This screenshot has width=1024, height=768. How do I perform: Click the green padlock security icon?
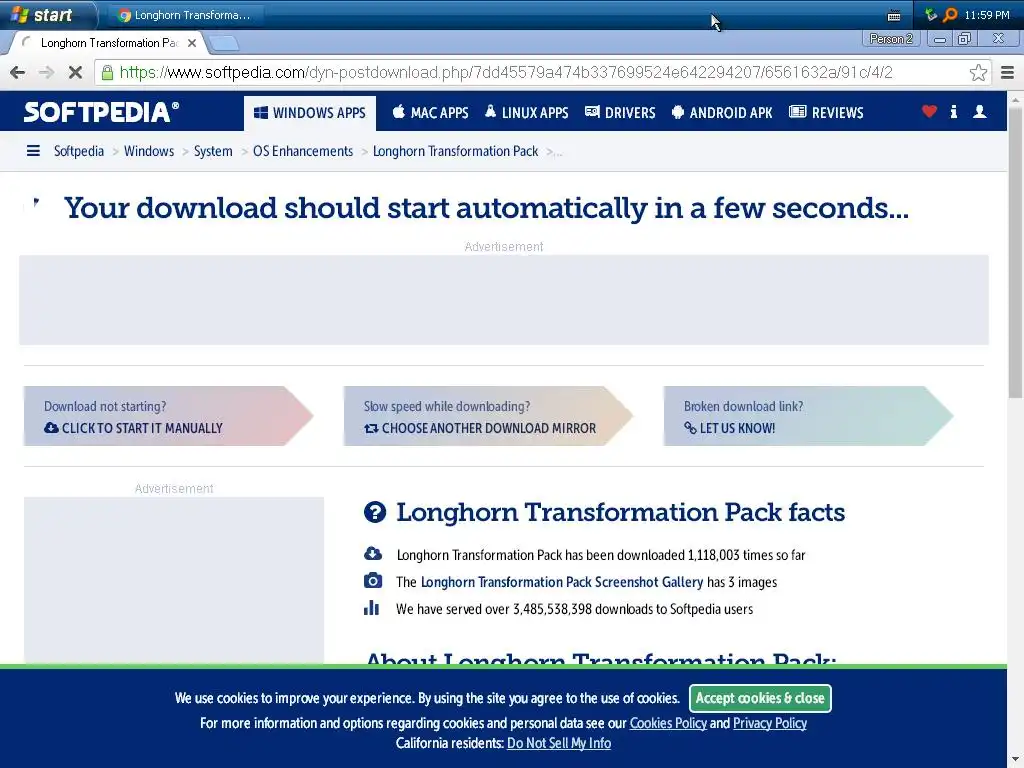click(108, 72)
